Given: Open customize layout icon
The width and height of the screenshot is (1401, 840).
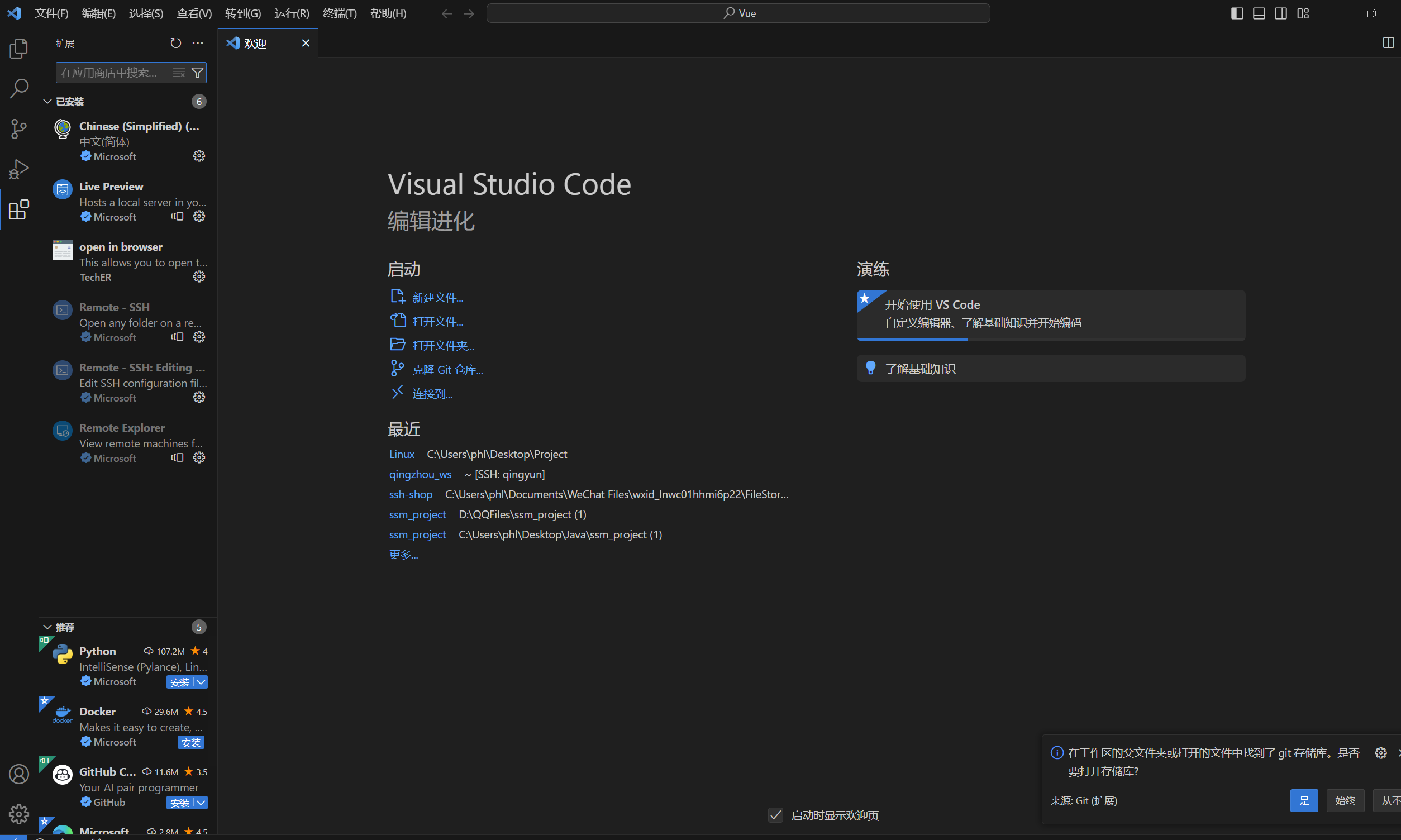Looking at the screenshot, I should point(1303,13).
